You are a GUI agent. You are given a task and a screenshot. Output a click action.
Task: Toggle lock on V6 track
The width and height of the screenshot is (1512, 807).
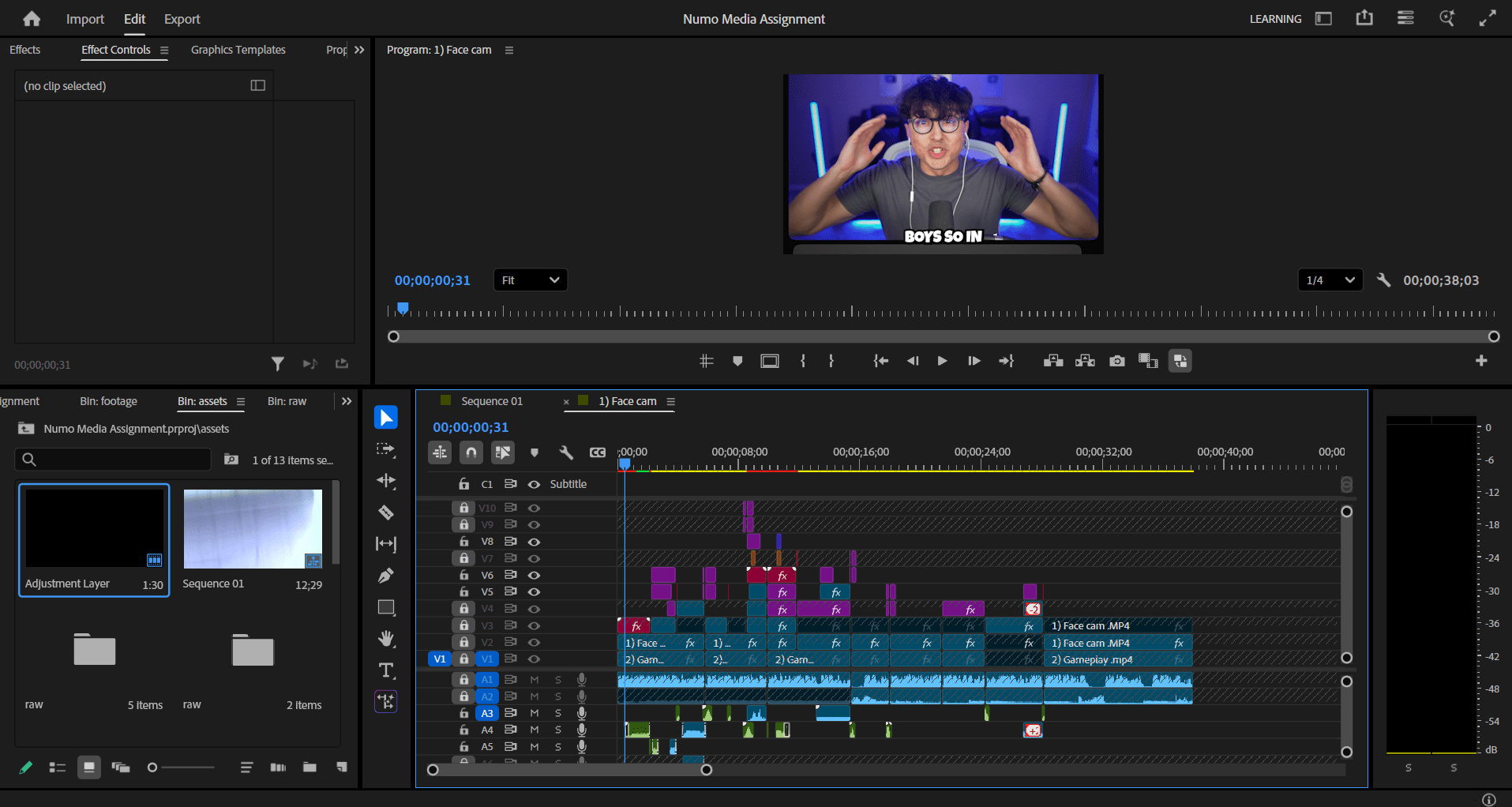click(x=464, y=575)
